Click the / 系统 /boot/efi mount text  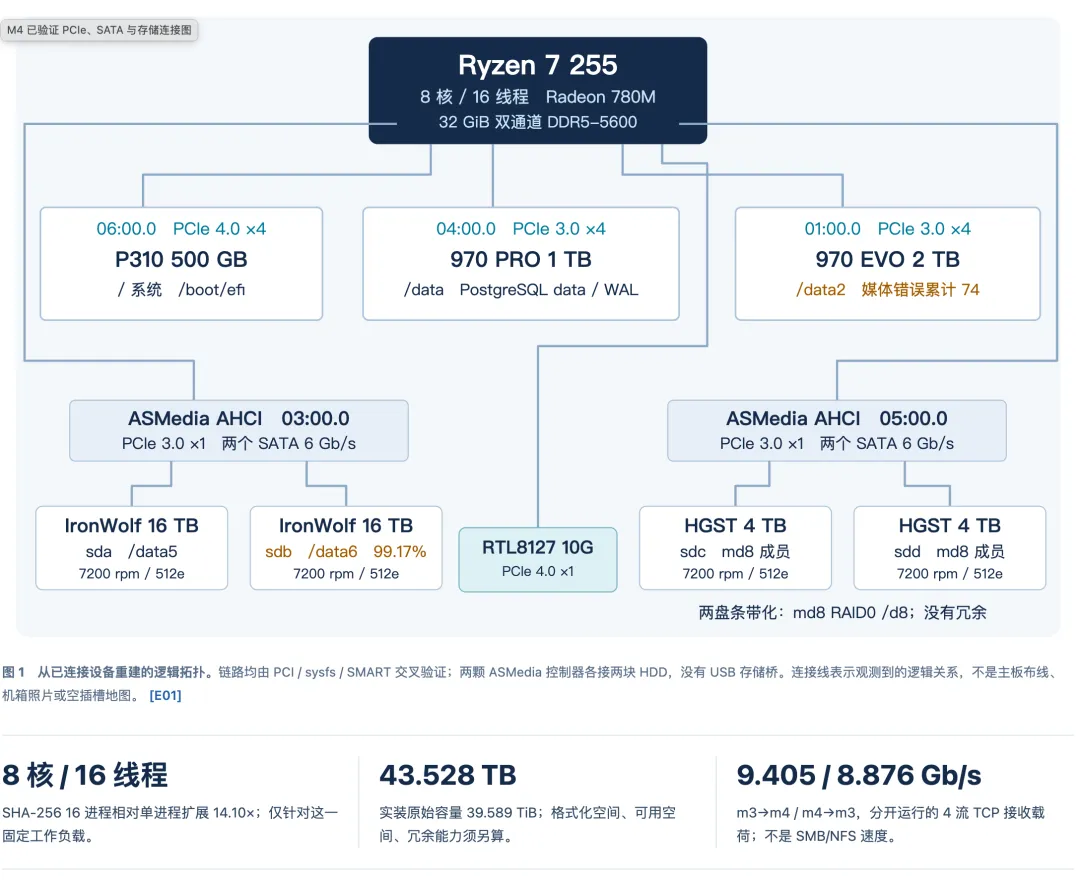pyautogui.click(x=181, y=290)
